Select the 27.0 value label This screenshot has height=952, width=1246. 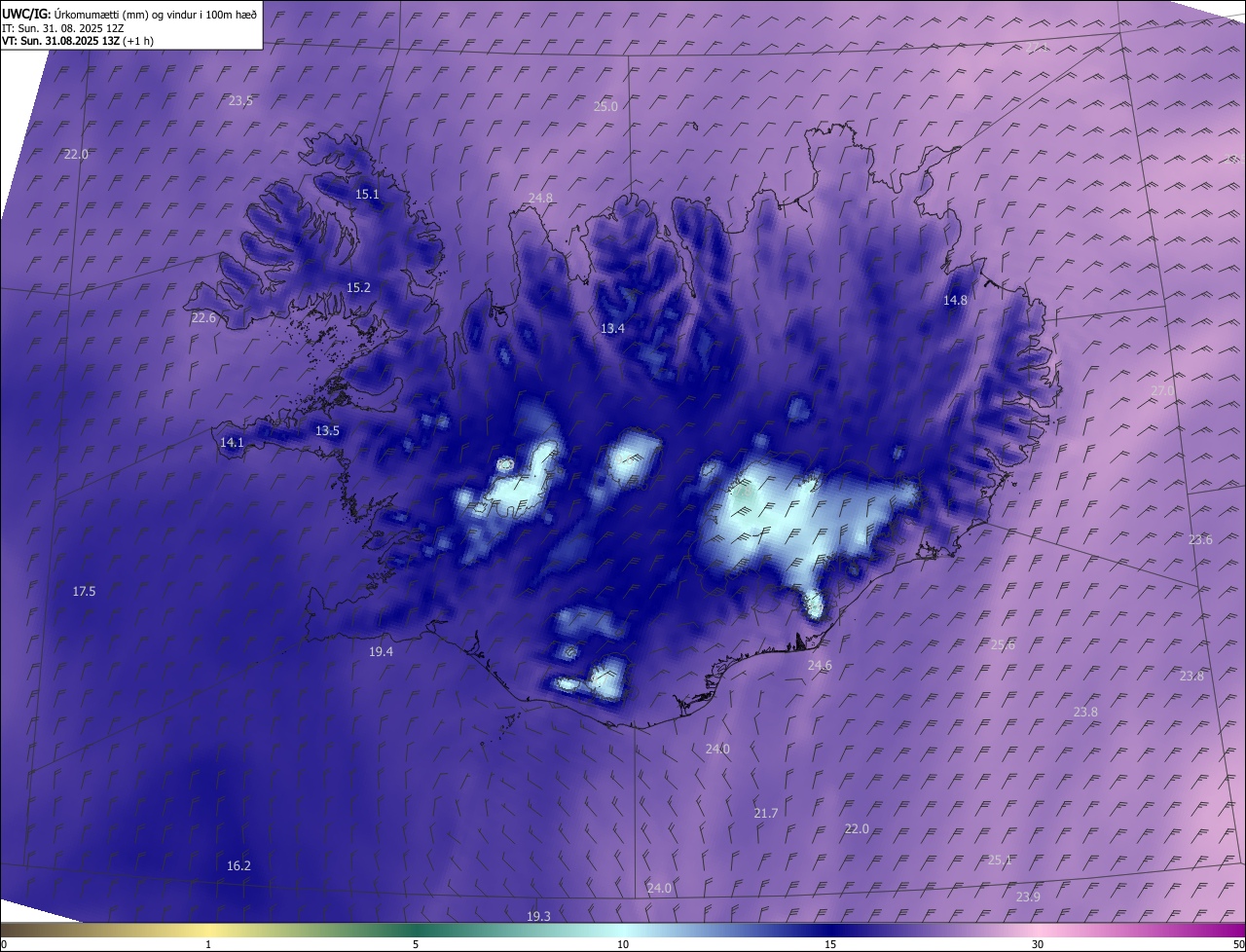pos(1162,391)
